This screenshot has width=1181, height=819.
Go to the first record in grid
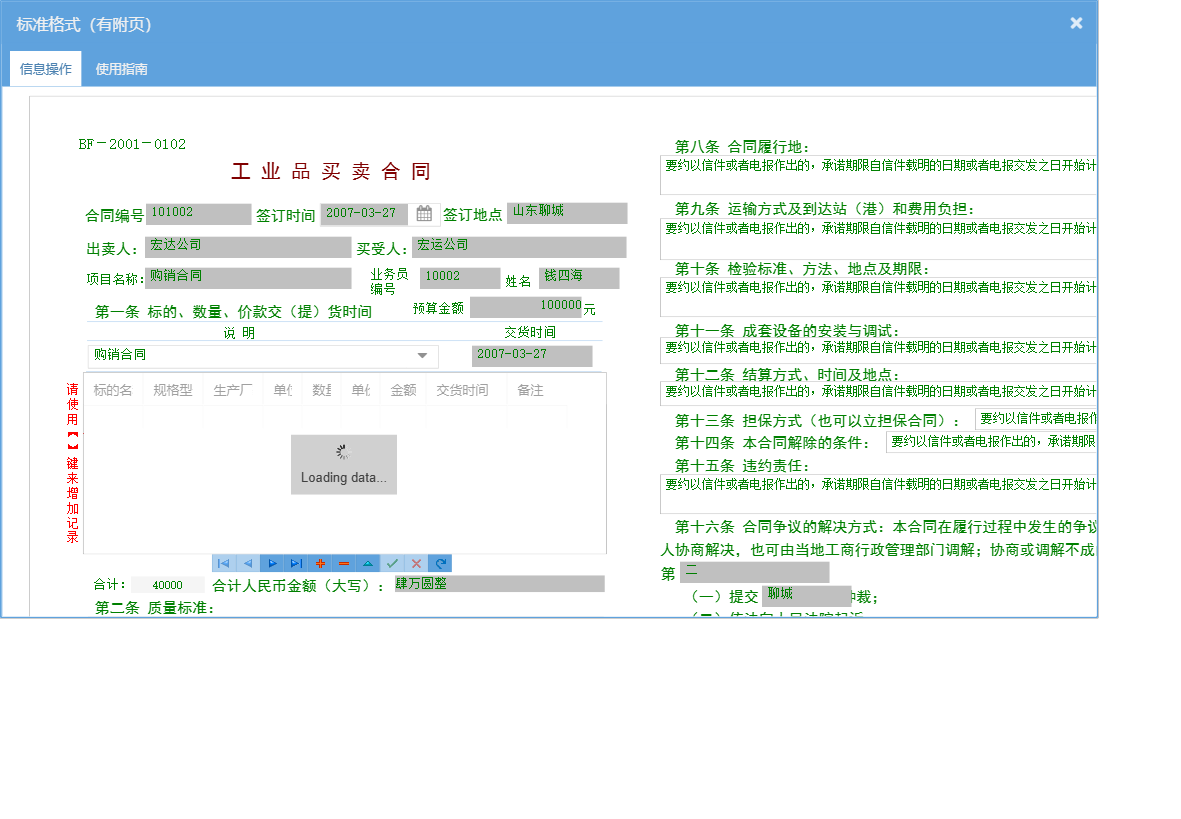click(x=224, y=563)
